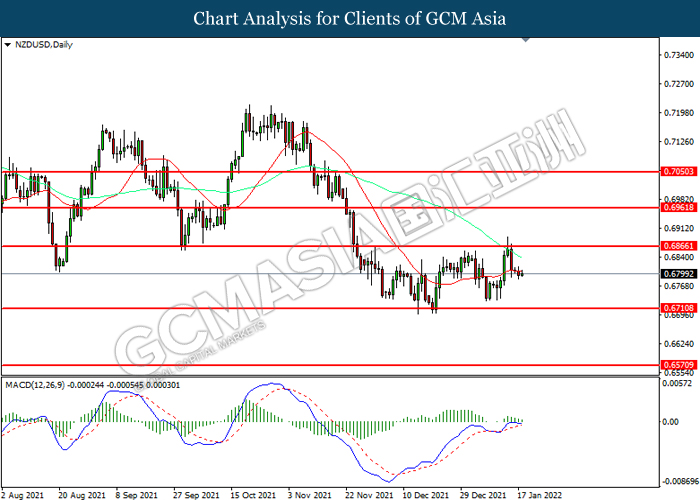Click the 0.66240 price axis value
Viewport: 700px width, 500px height.
point(679,344)
